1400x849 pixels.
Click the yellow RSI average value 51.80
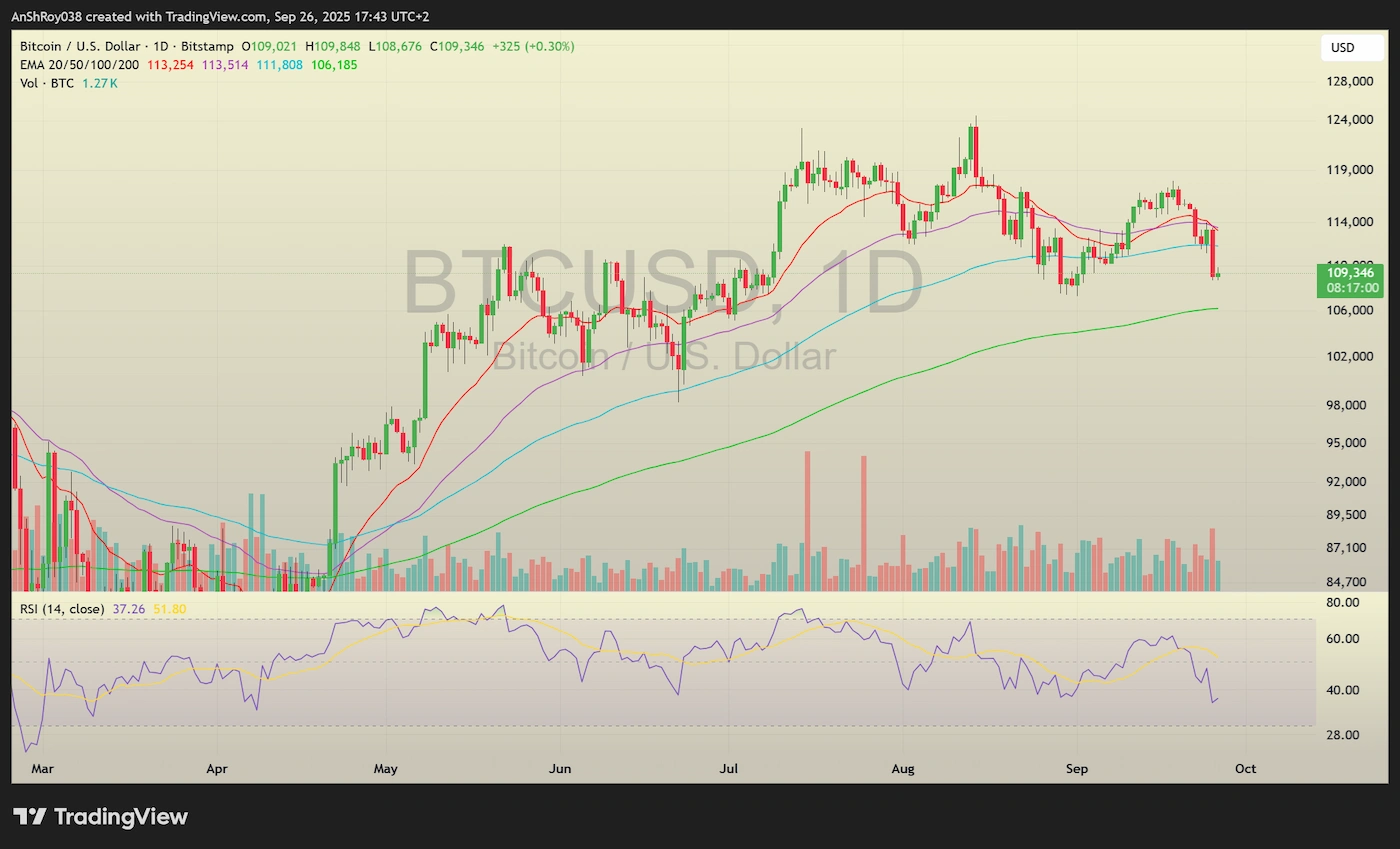click(169, 608)
